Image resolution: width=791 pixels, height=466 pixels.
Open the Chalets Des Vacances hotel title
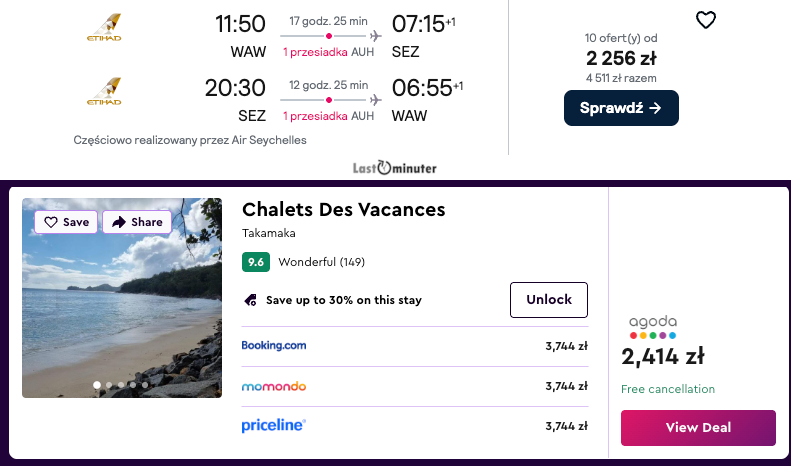[343, 209]
